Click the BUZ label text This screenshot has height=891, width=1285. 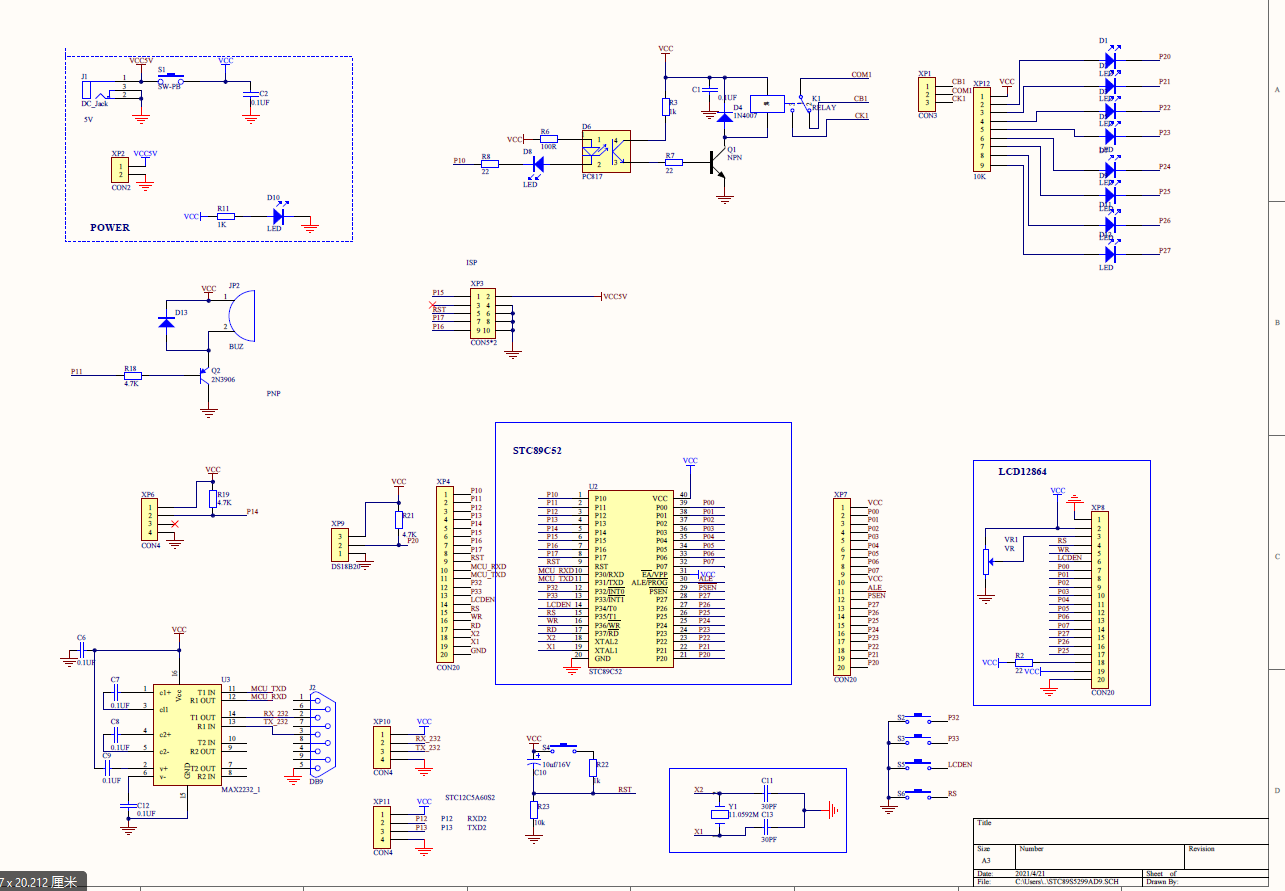[x=236, y=346]
